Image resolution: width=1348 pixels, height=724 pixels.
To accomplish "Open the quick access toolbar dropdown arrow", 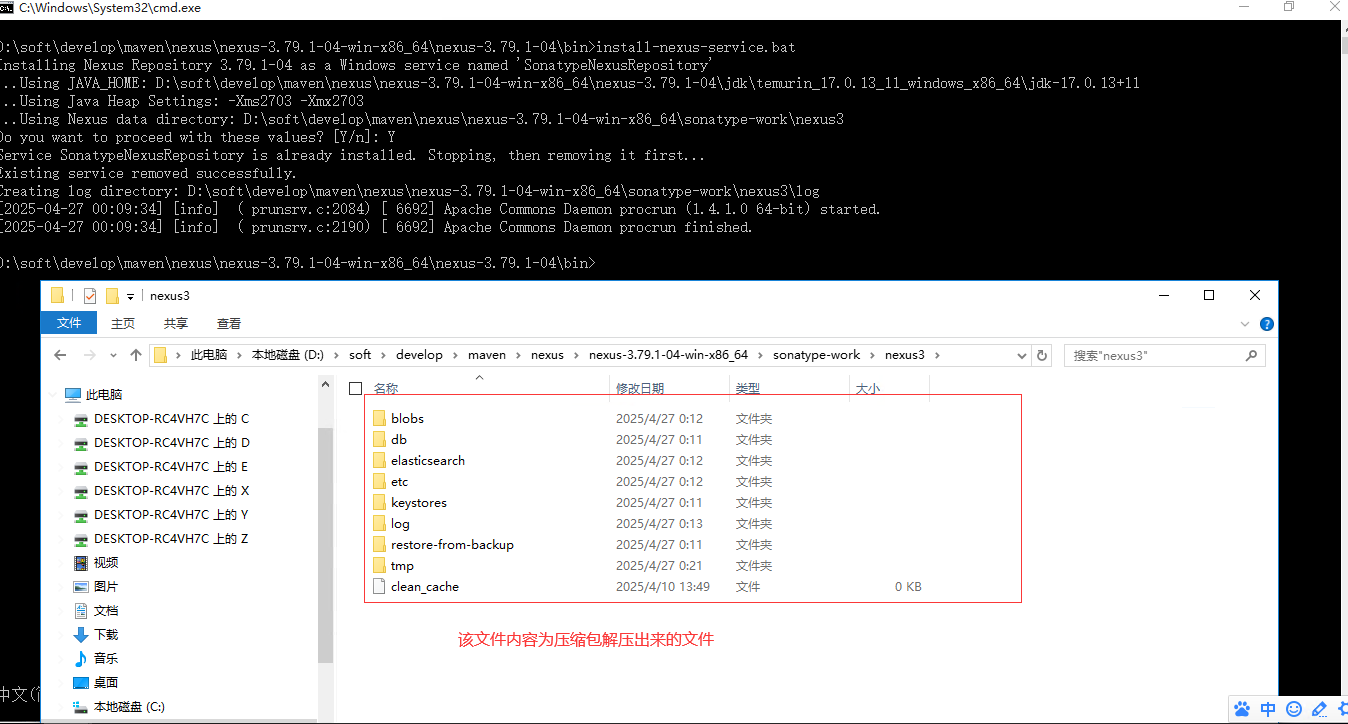I will [130, 297].
